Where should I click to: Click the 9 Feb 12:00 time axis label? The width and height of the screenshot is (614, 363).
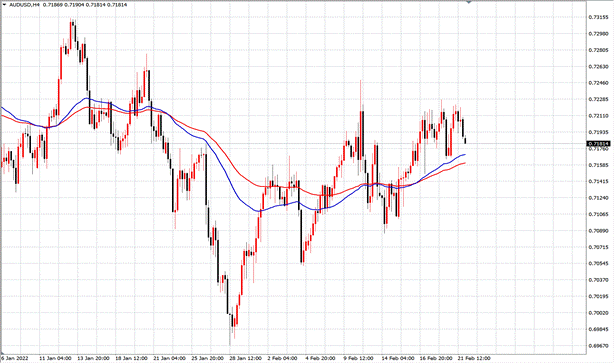[358, 358]
